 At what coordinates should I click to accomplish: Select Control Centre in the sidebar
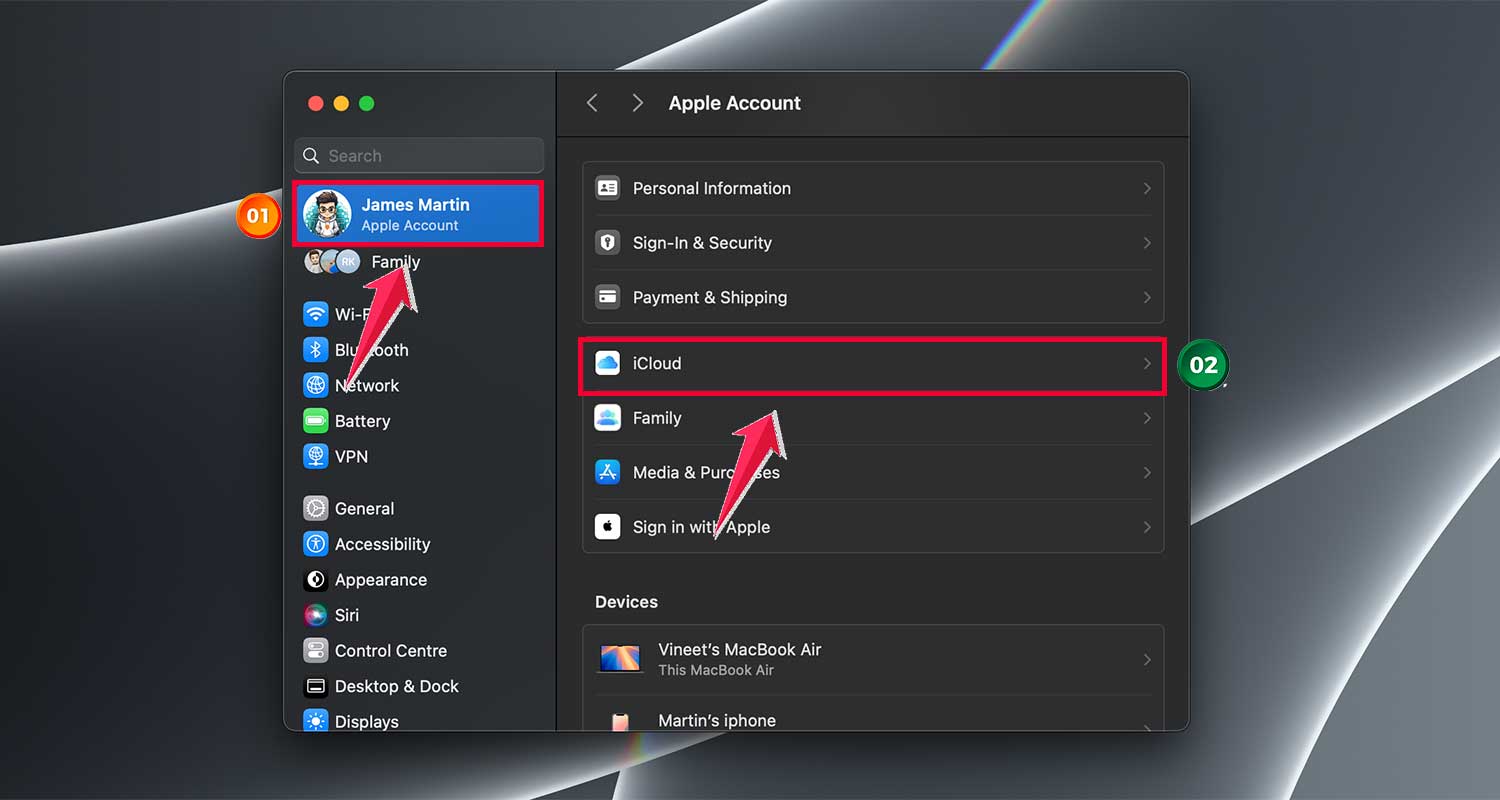click(x=390, y=651)
